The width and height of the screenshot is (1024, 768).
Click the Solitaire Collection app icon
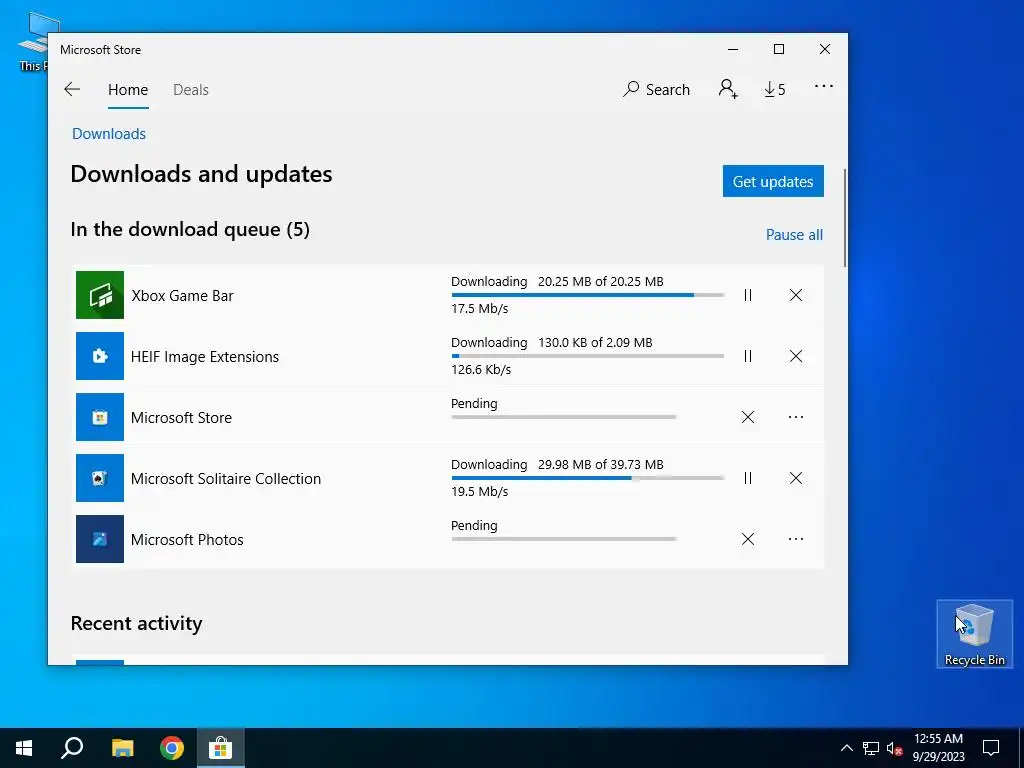(99, 478)
